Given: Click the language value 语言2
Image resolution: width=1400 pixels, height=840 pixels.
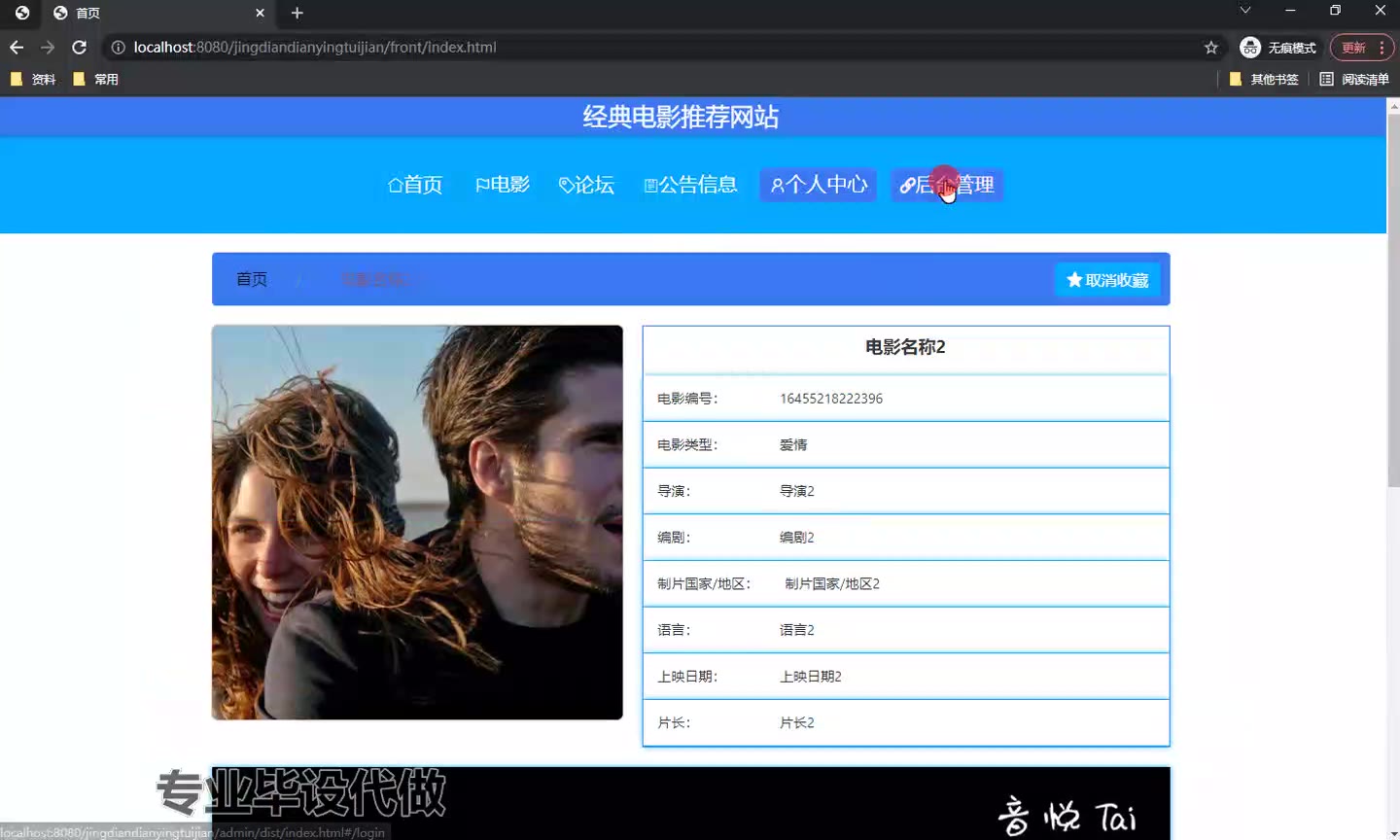Looking at the screenshot, I should tap(797, 630).
